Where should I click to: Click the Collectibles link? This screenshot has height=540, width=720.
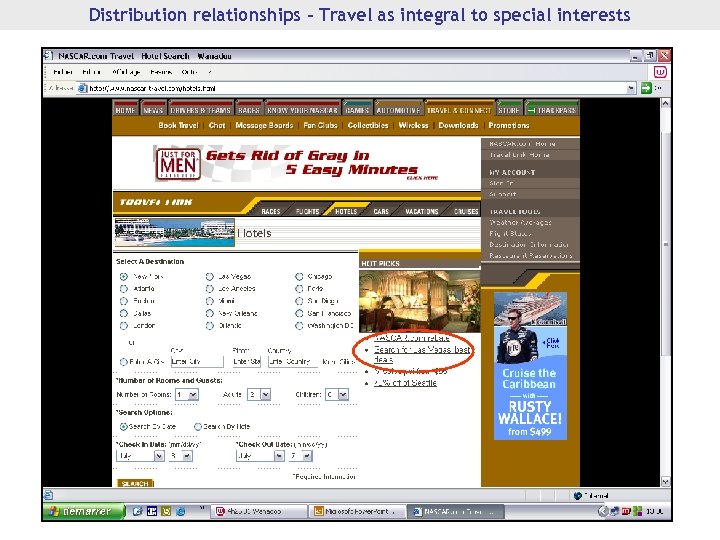(x=368, y=125)
